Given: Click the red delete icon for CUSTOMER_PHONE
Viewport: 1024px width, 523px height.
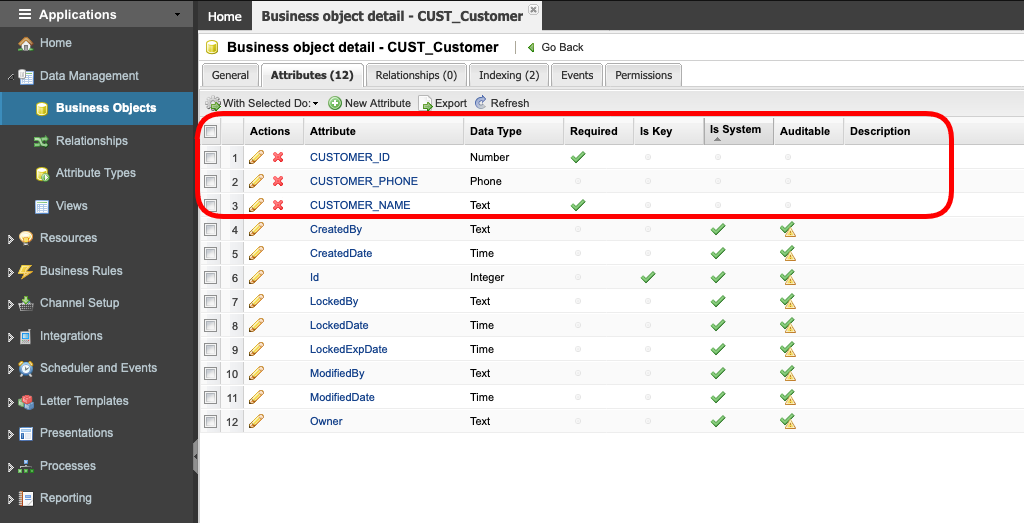Looking at the screenshot, I should [278, 181].
